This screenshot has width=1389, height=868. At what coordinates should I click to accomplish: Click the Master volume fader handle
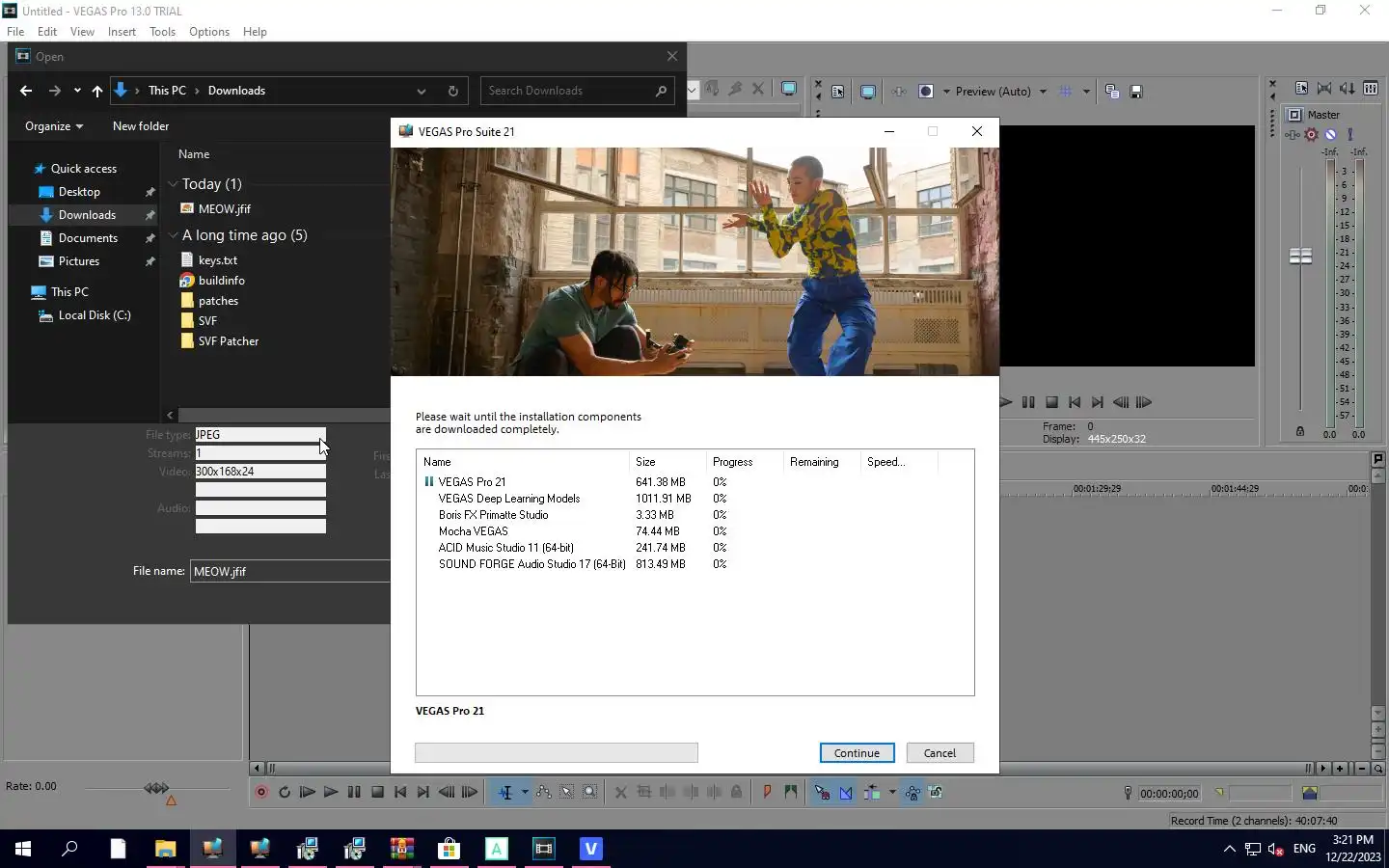1301,256
